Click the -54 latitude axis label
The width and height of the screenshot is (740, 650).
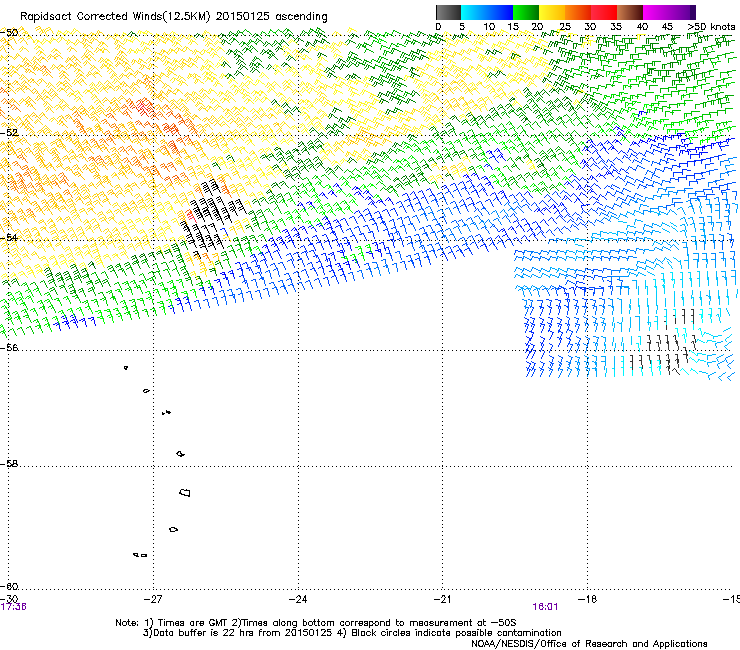tap(9, 237)
